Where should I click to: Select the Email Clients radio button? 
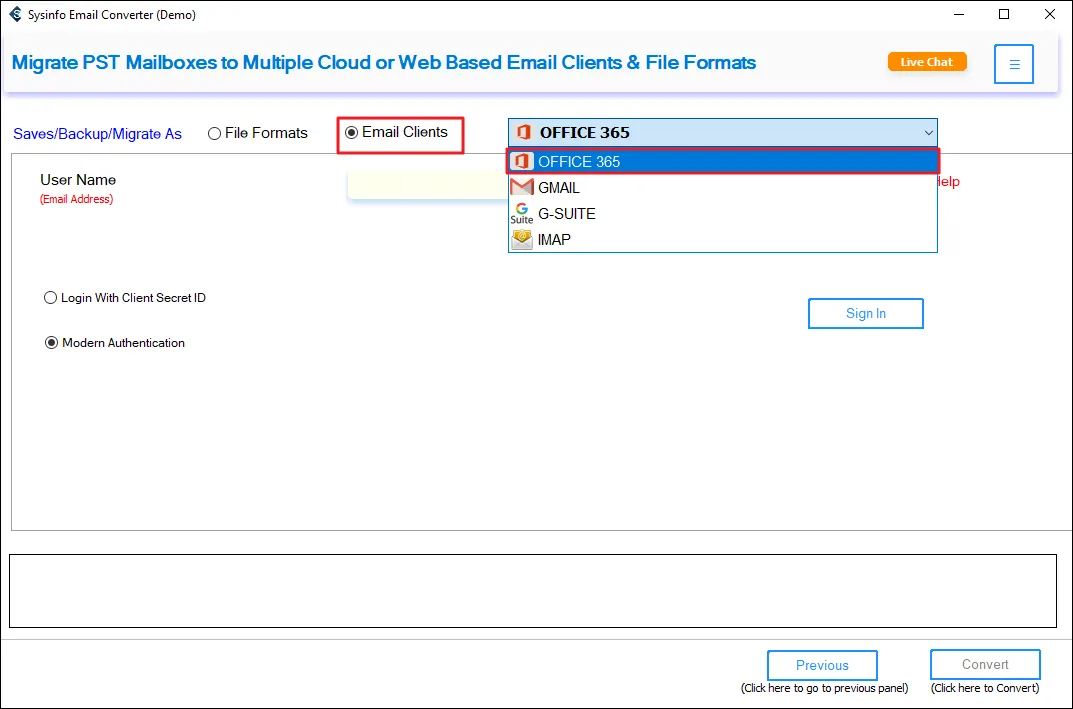[x=351, y=132]
